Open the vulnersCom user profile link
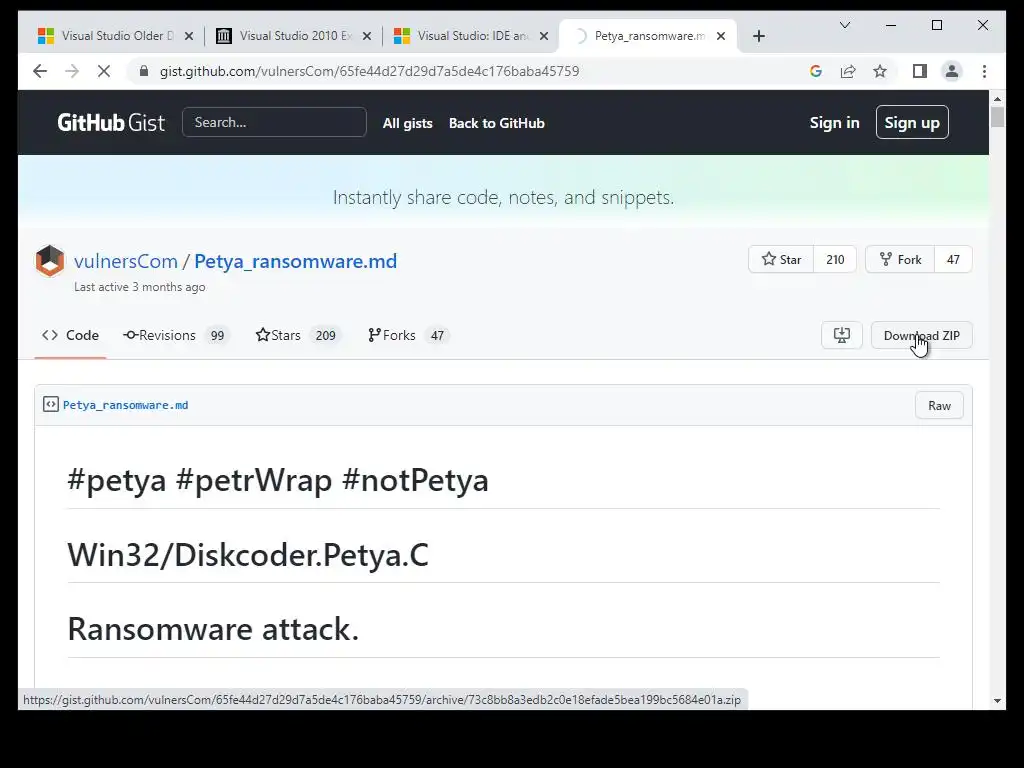 [x=125, y=261]
